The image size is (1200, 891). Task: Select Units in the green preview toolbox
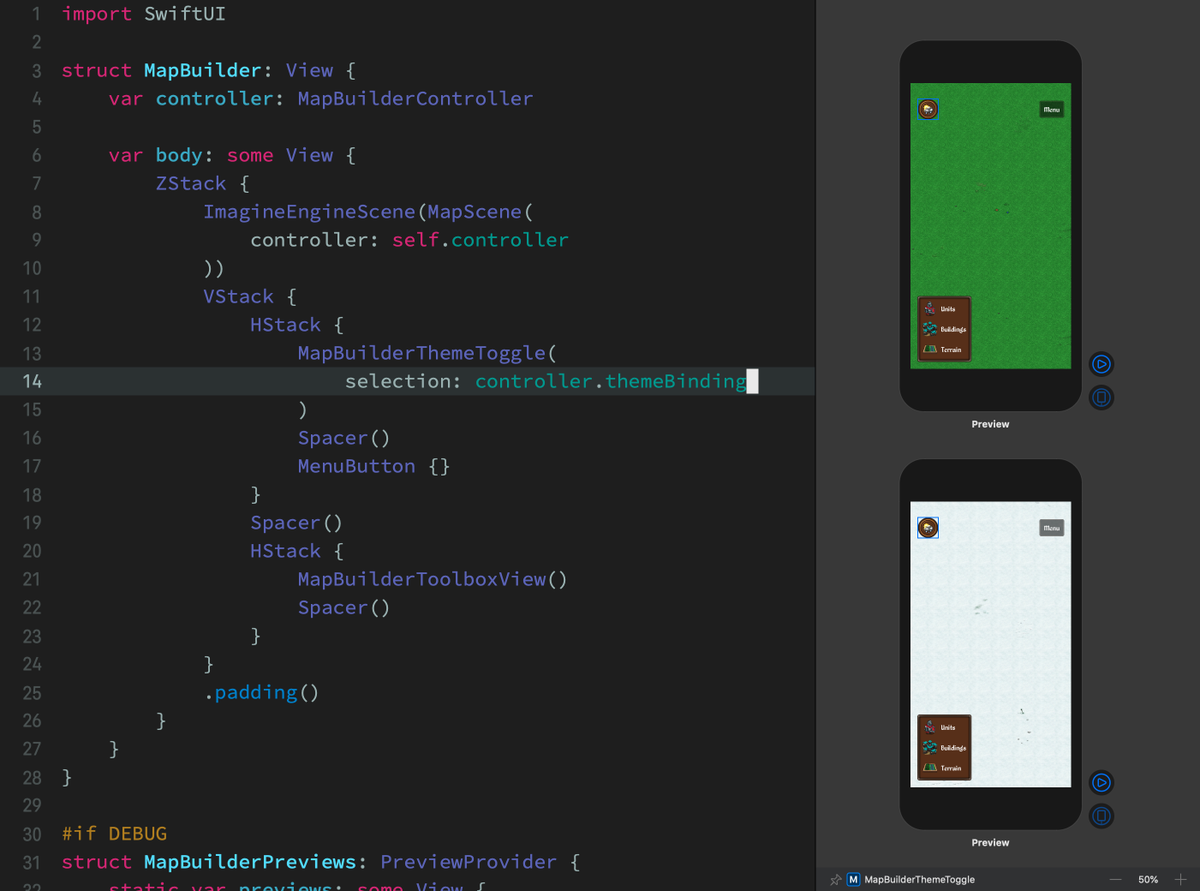click(942, 309)
